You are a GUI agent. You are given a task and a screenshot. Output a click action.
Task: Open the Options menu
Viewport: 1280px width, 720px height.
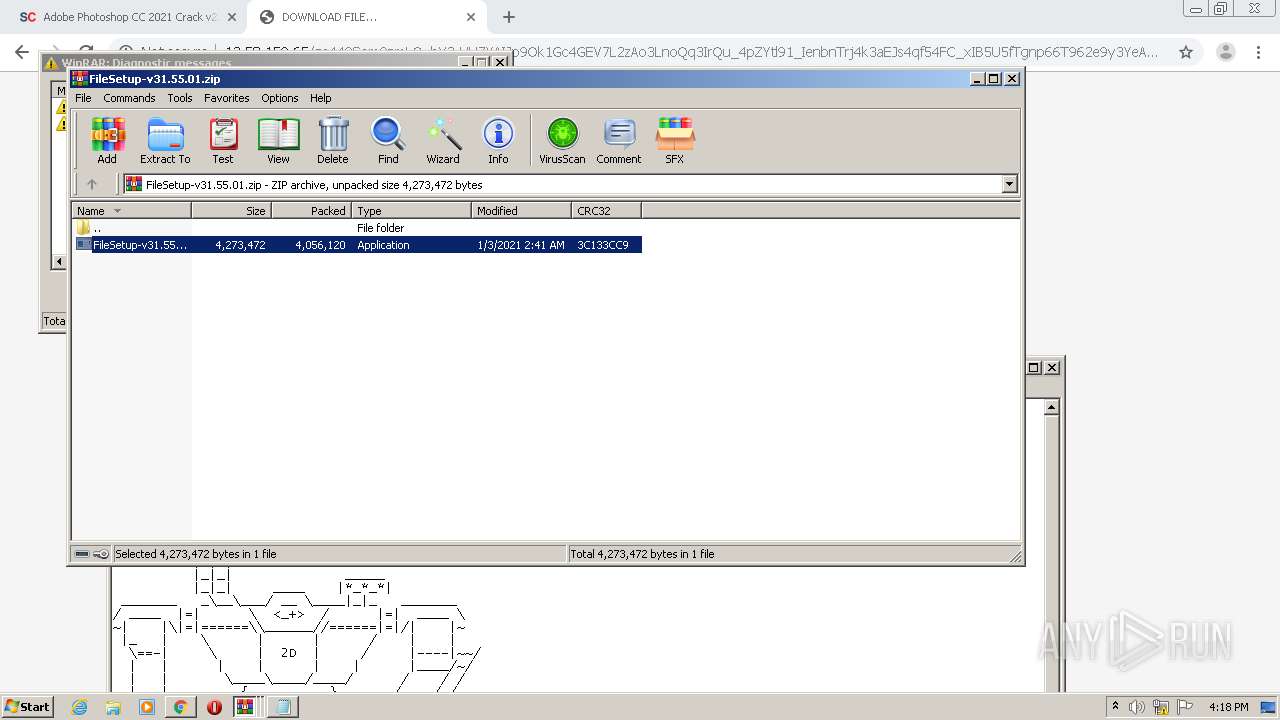click(280, 98)
